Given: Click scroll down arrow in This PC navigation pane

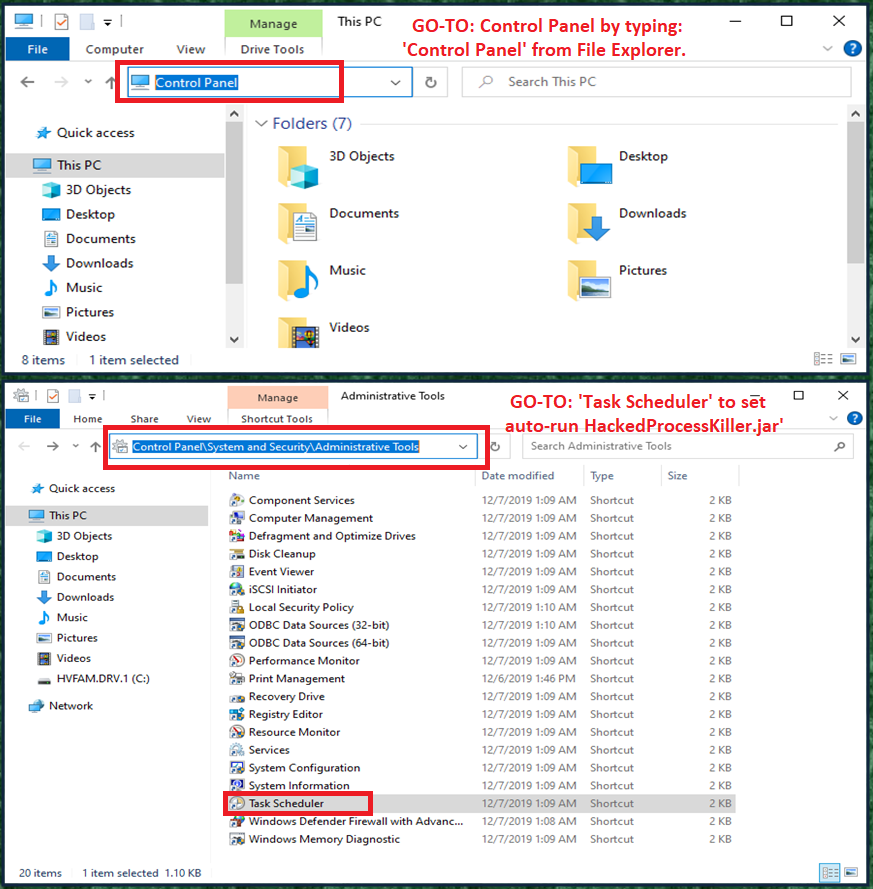Looking at the screenshot, I should click(x=234, y=340).
